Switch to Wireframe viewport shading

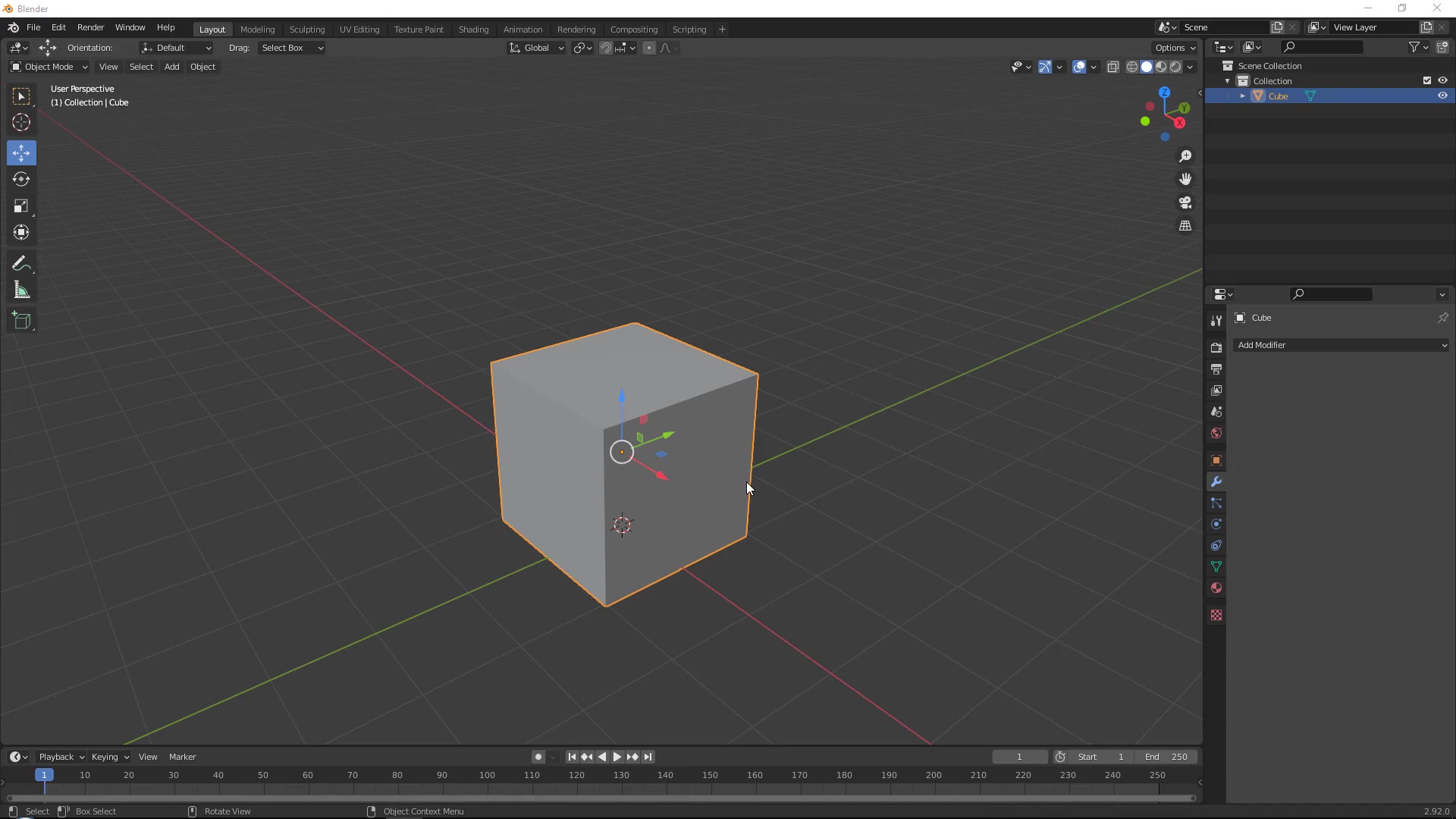1132,67
